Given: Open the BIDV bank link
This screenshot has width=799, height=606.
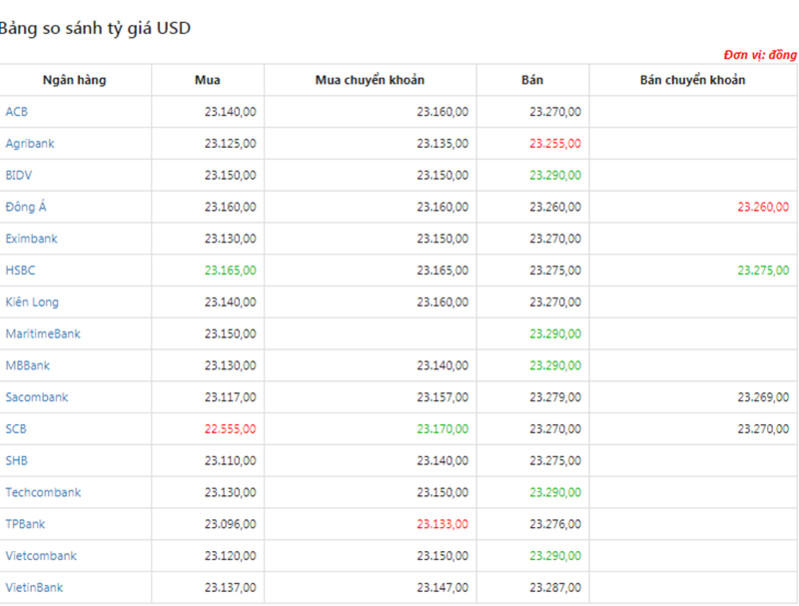Looking at the screenshot, I should click(x=18, y=175).
